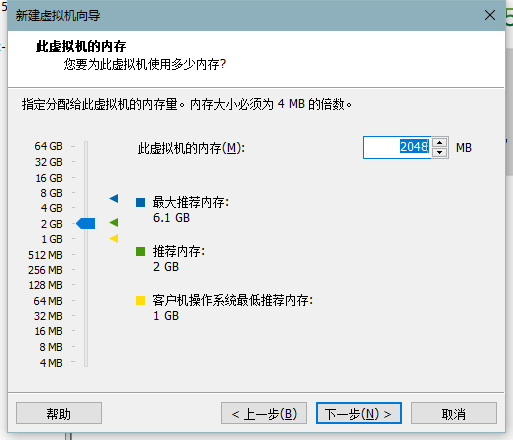The width and height of the screenshot is (513, 440).
Task: Increase memory with the up spinner arrow
Action: pos(440,142)
